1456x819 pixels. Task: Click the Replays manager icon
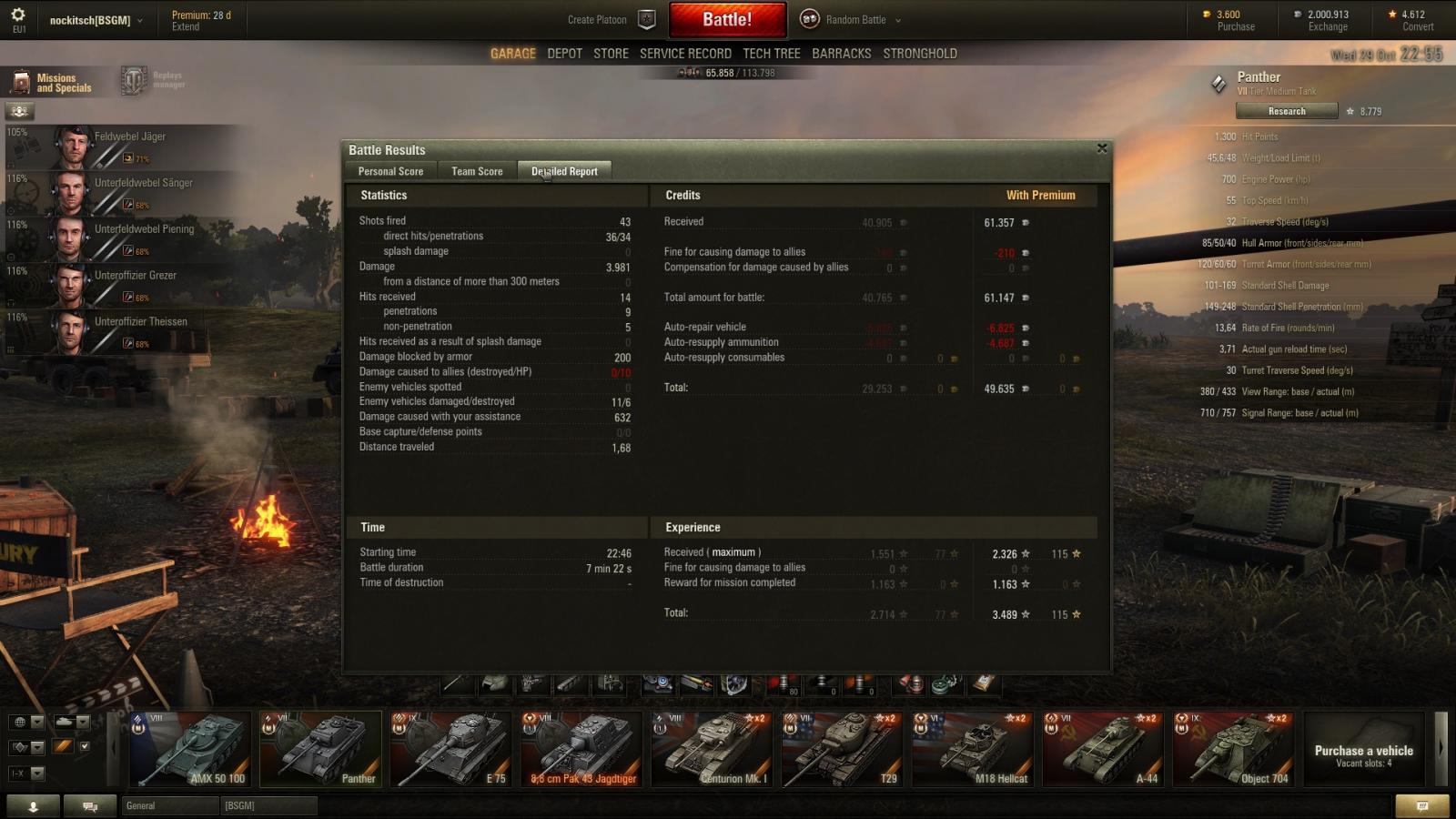(x=134, y=81)
